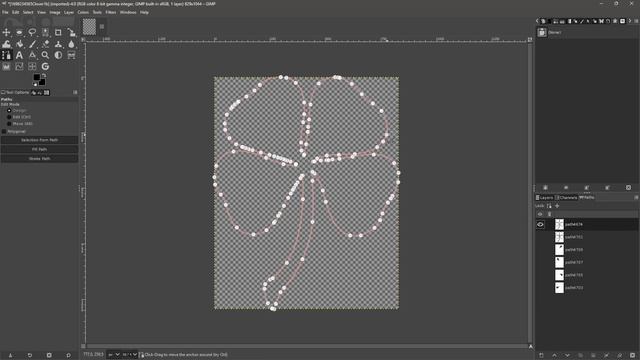
Task: Switch to the Channels tab
Action: pos(566,198)
